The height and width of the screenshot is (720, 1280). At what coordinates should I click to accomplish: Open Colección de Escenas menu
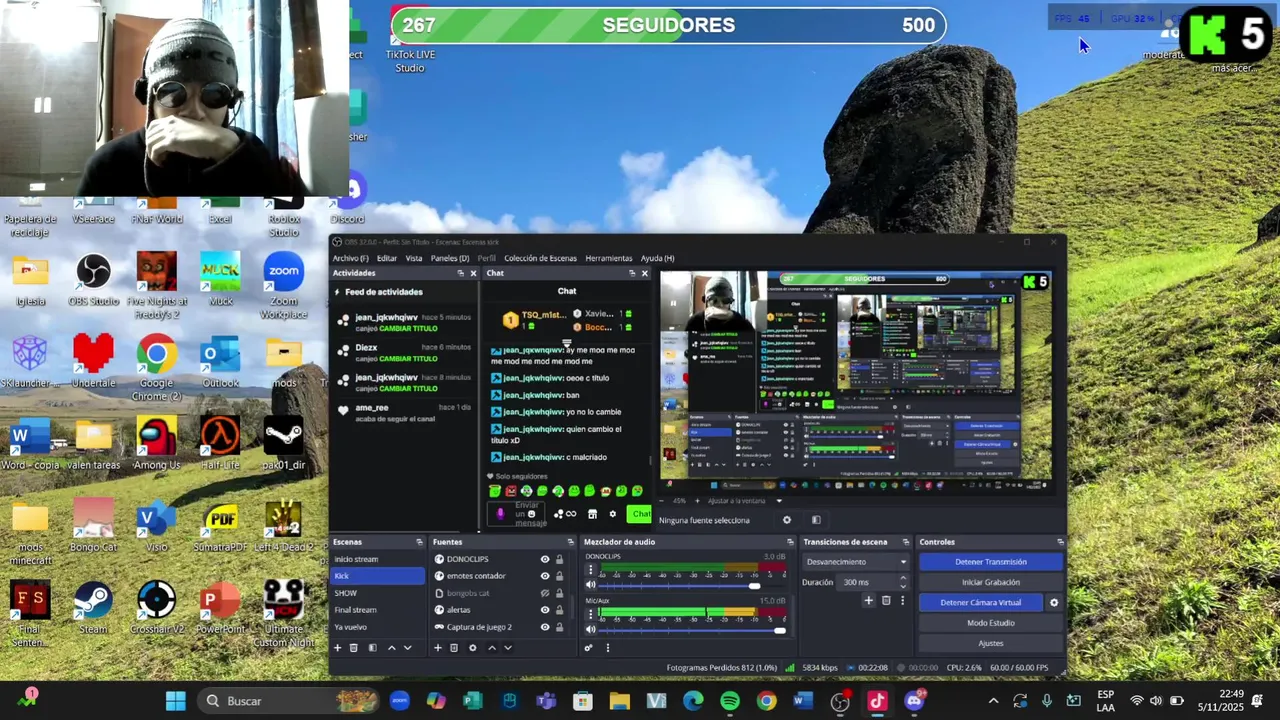click(x=540, y=258)
